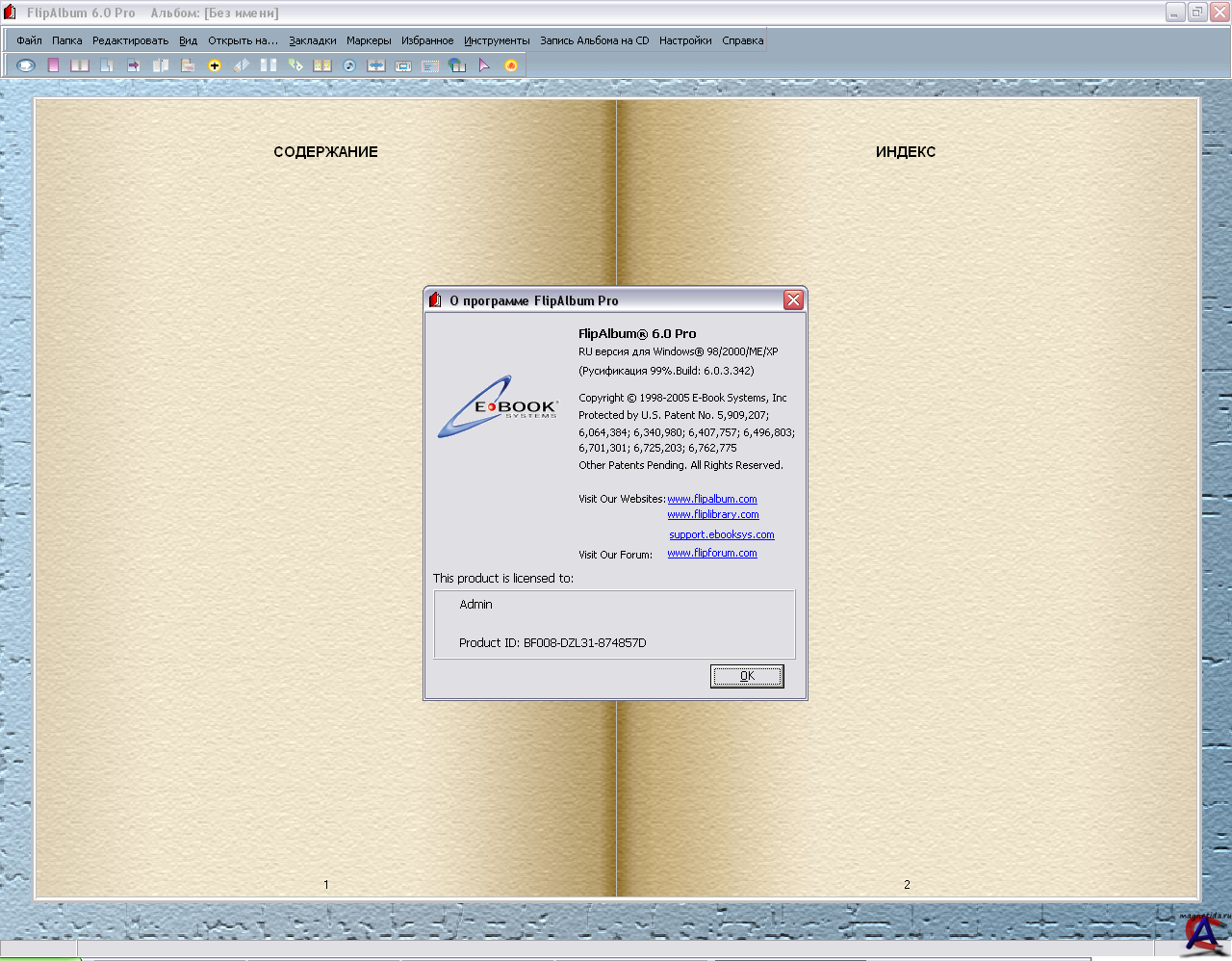This screenshot has height=961, width=1232.
Task: Open the Файл menu
Action: click(x=29, y=40)
